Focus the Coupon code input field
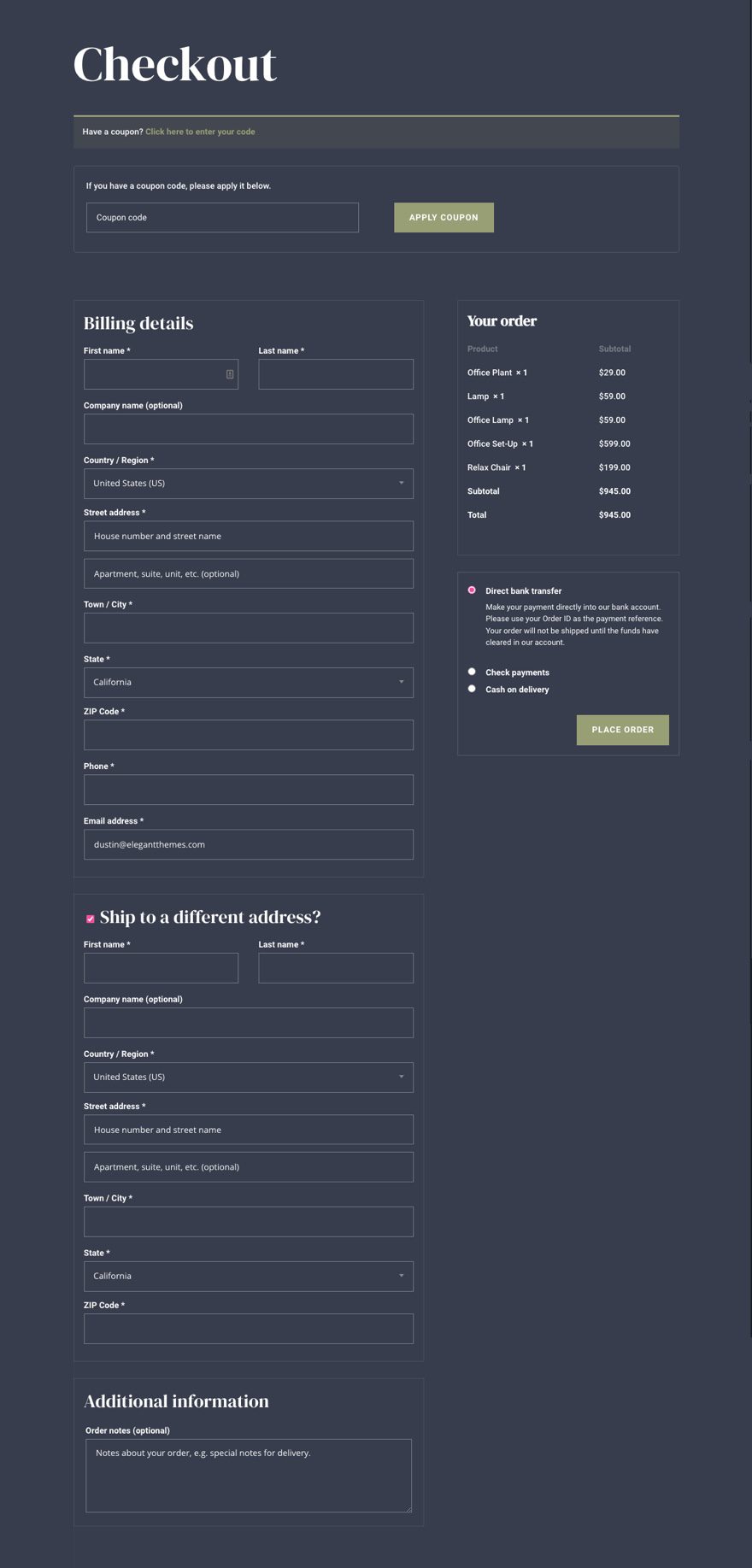The image size is (752, 1568). [x=222, y=218]
